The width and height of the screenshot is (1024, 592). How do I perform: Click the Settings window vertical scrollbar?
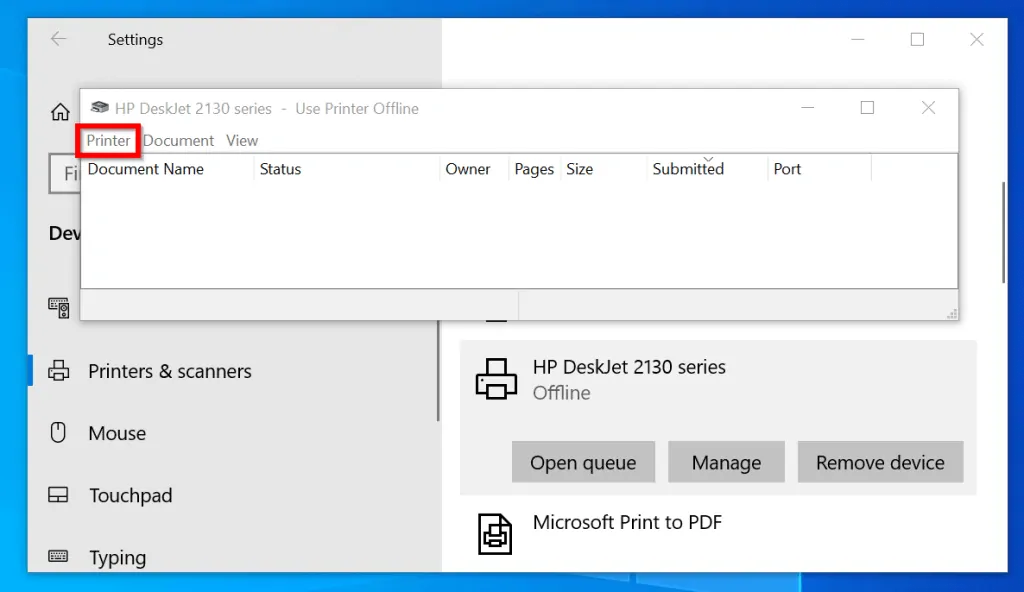(x=1002, y=232)
